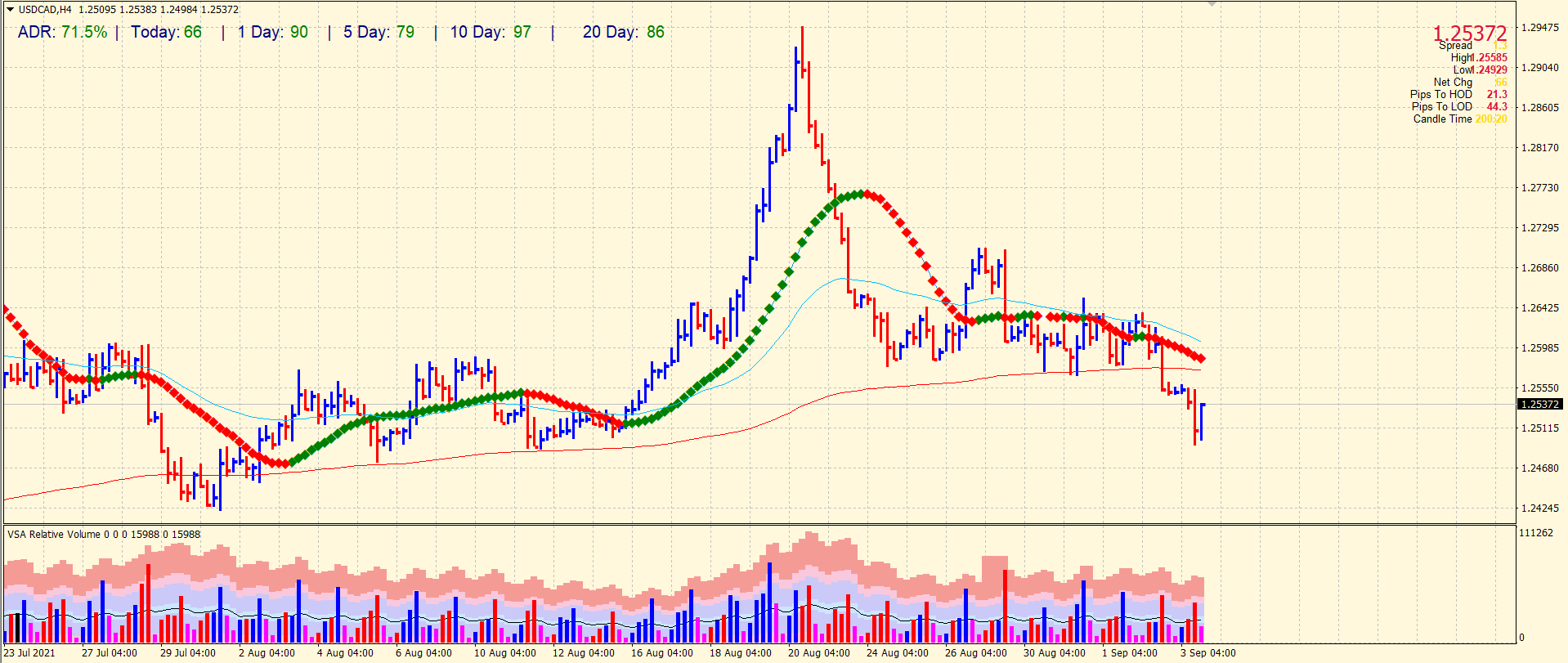The height and width of the screenshot is (663, 1568).
Task: Click the 26 Aug 04:00 time label
Action: click(x=976, y=653)
